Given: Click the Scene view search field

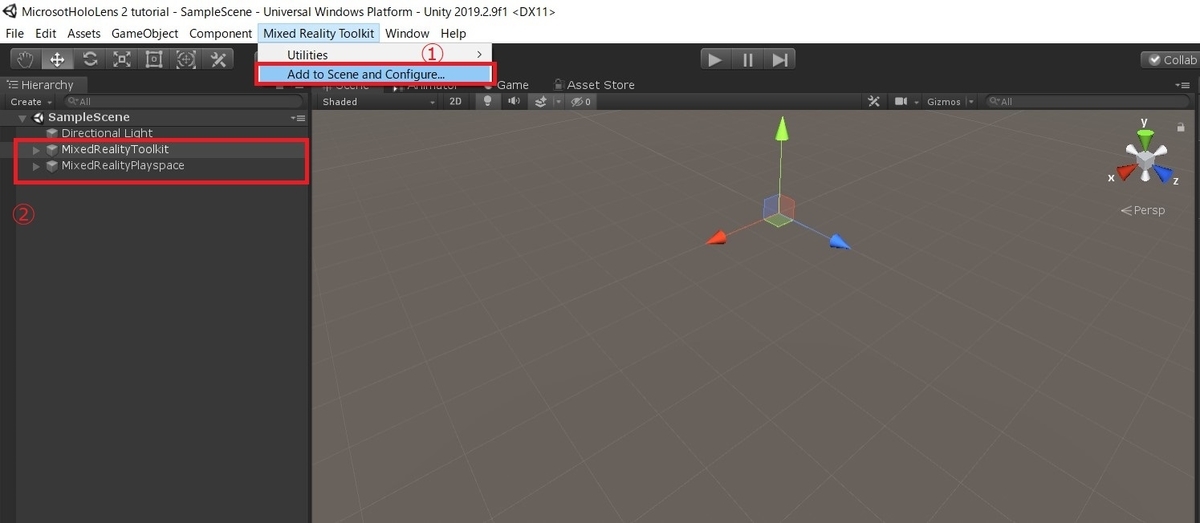Looking at the screenshot, I should (1090, 102).
